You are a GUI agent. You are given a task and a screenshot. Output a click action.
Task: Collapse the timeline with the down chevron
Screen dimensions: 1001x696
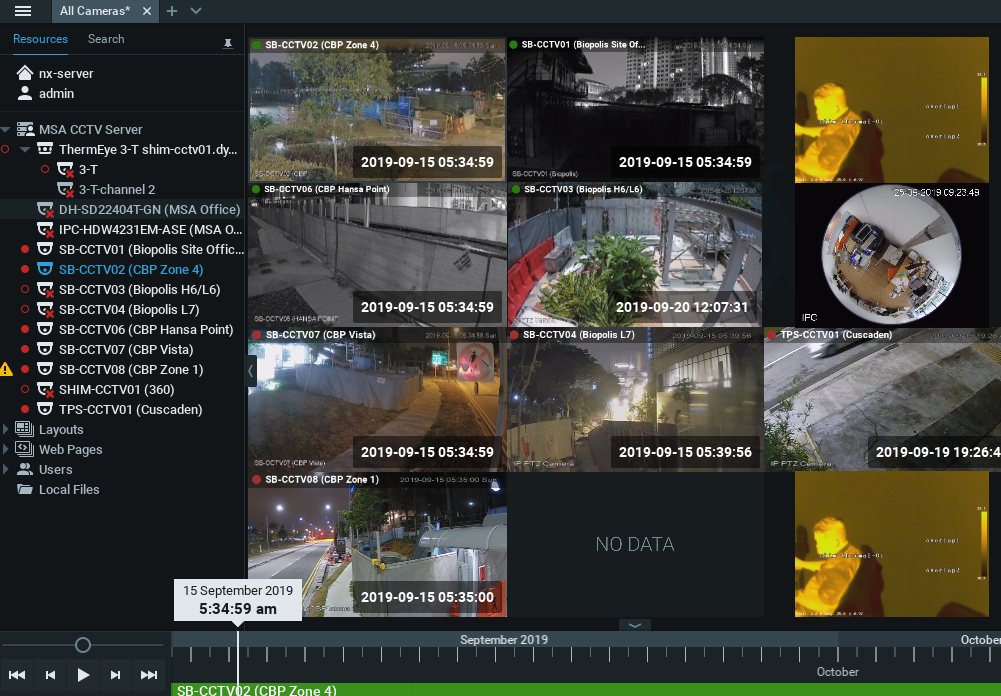tap(635, 625)
